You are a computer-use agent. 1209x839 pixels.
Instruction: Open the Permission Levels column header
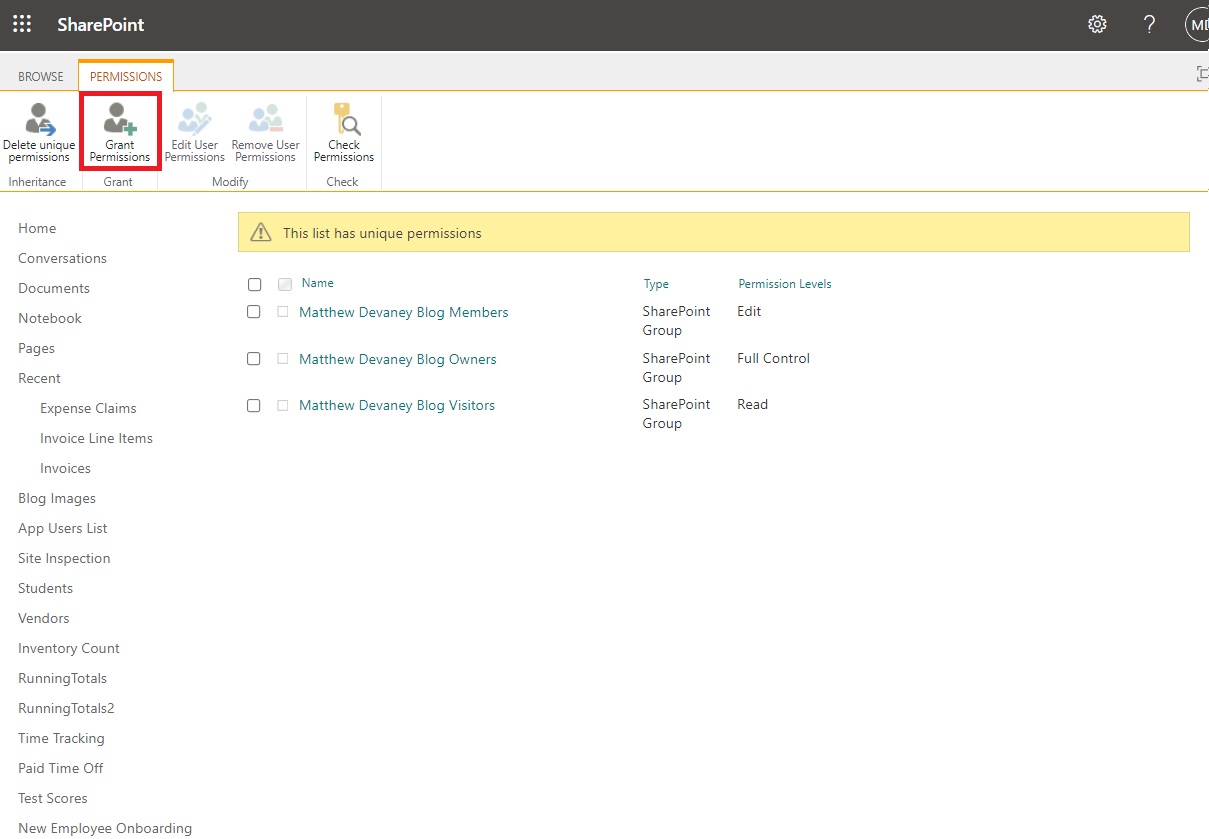[784, 284]
